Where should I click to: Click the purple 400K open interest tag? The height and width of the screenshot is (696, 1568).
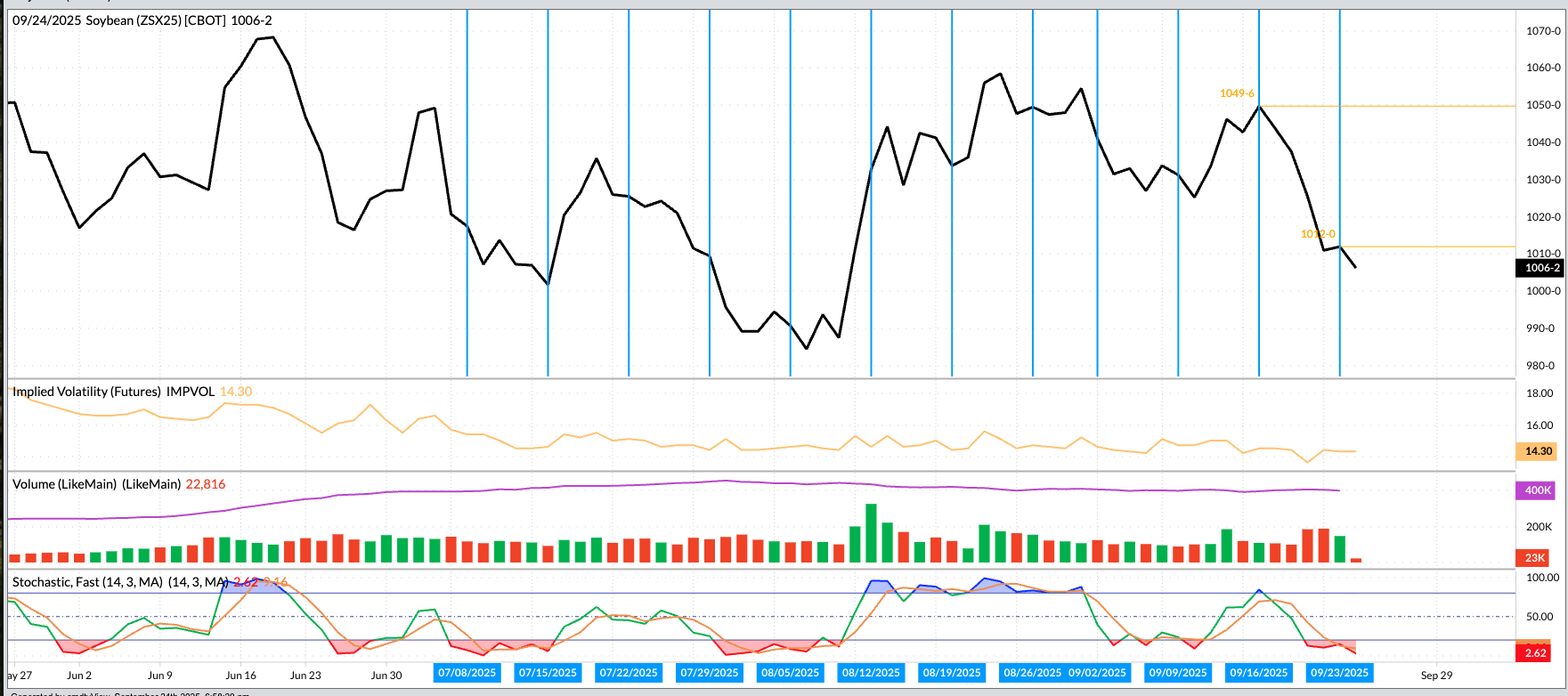tap(1538, 490)
